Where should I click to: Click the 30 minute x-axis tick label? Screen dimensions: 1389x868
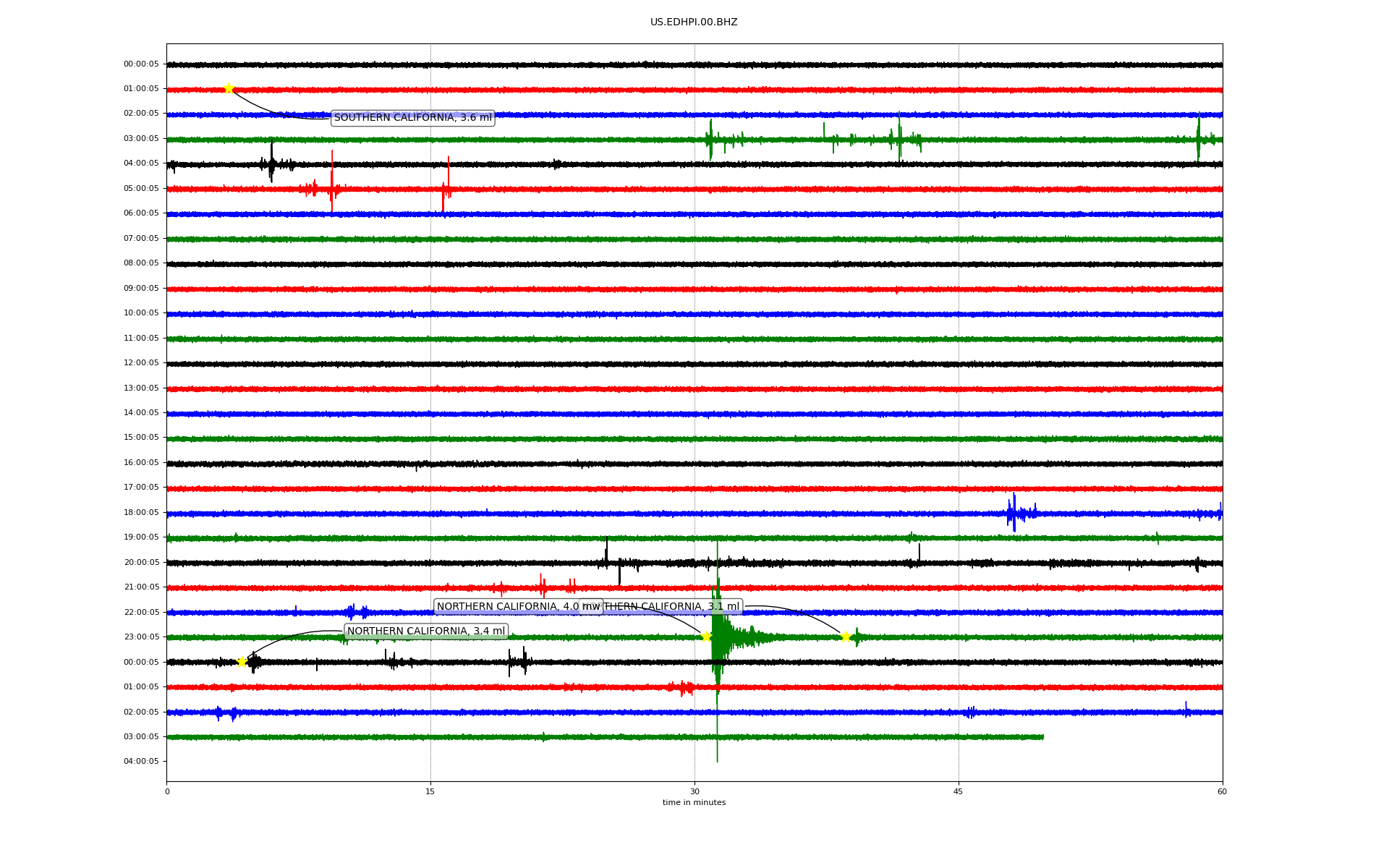point(694,792)
